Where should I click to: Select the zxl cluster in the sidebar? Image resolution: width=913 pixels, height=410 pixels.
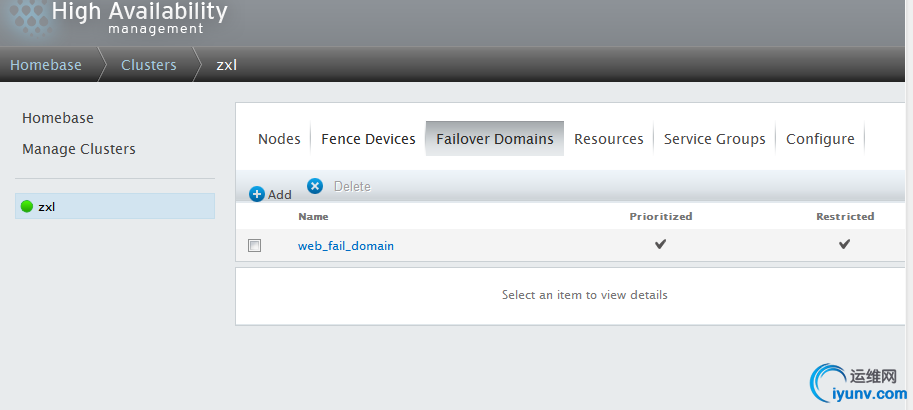[x=46, y=207]
